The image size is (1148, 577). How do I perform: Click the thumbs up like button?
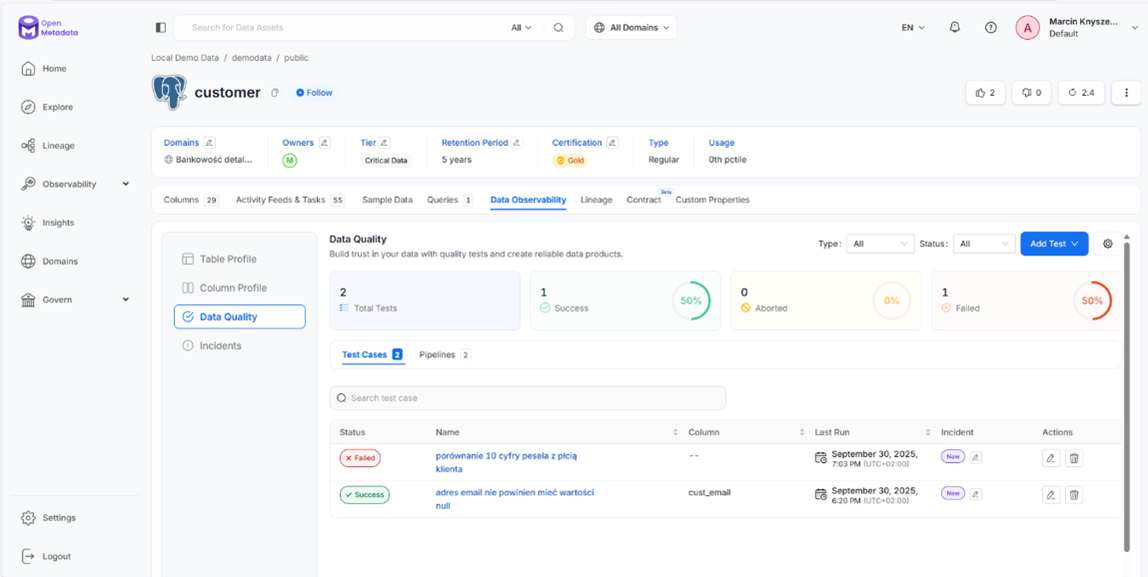tap(985, 93)
